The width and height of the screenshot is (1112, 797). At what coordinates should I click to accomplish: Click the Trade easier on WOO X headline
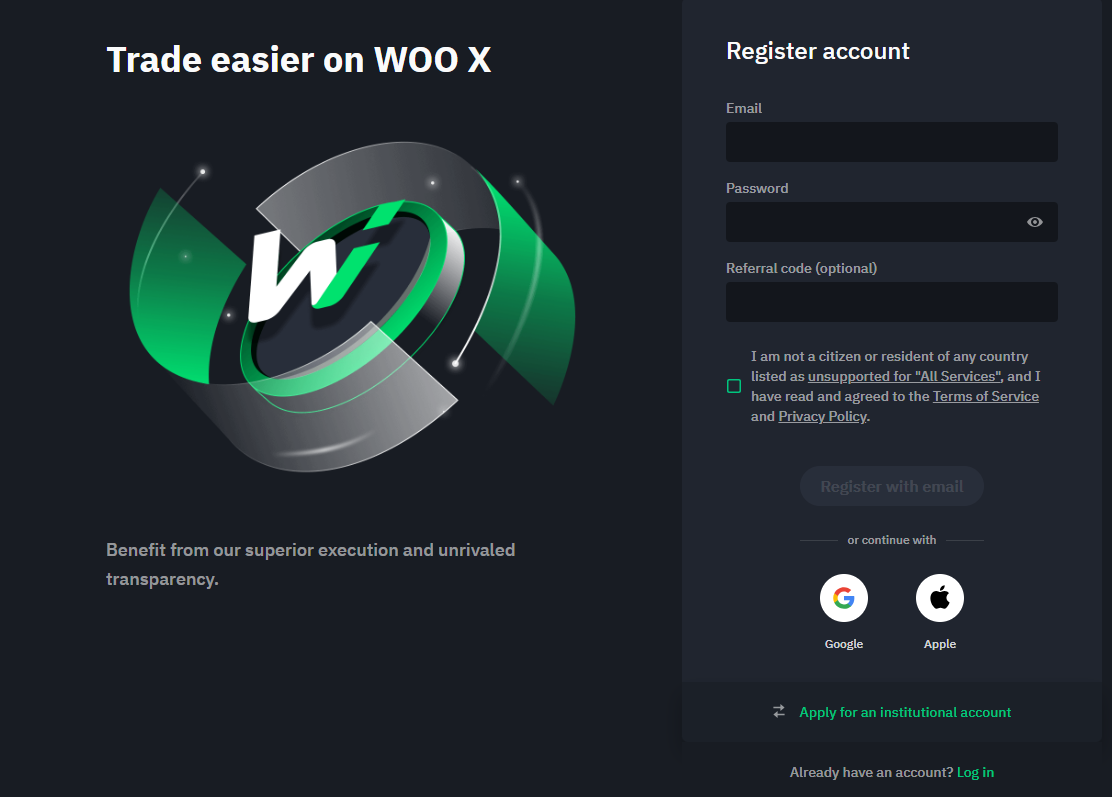299,60
